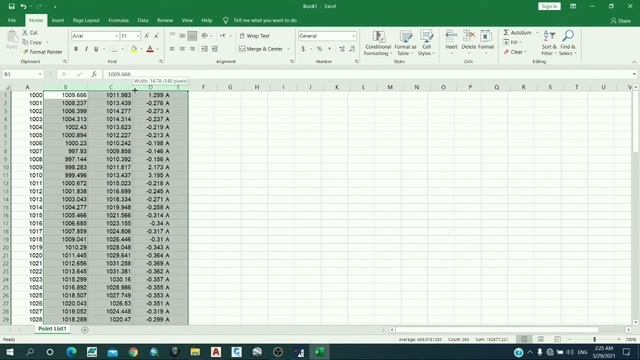Click the New Sheet plus icon
Image resolution: width=640 pixels, height=360 pixels.
point(85,330)
